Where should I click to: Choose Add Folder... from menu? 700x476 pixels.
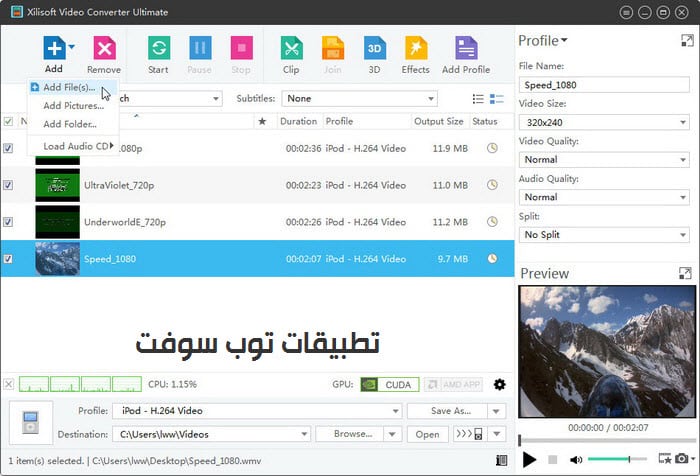(x=73, y=124)
